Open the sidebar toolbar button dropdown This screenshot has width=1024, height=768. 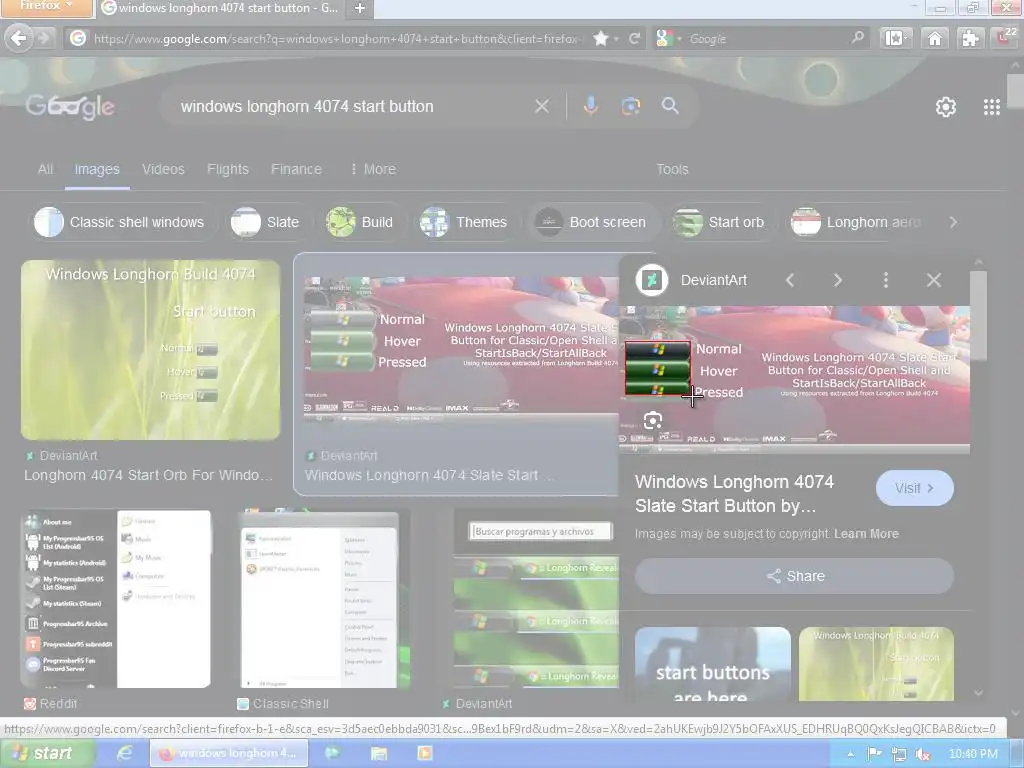(x=895, y=39)
